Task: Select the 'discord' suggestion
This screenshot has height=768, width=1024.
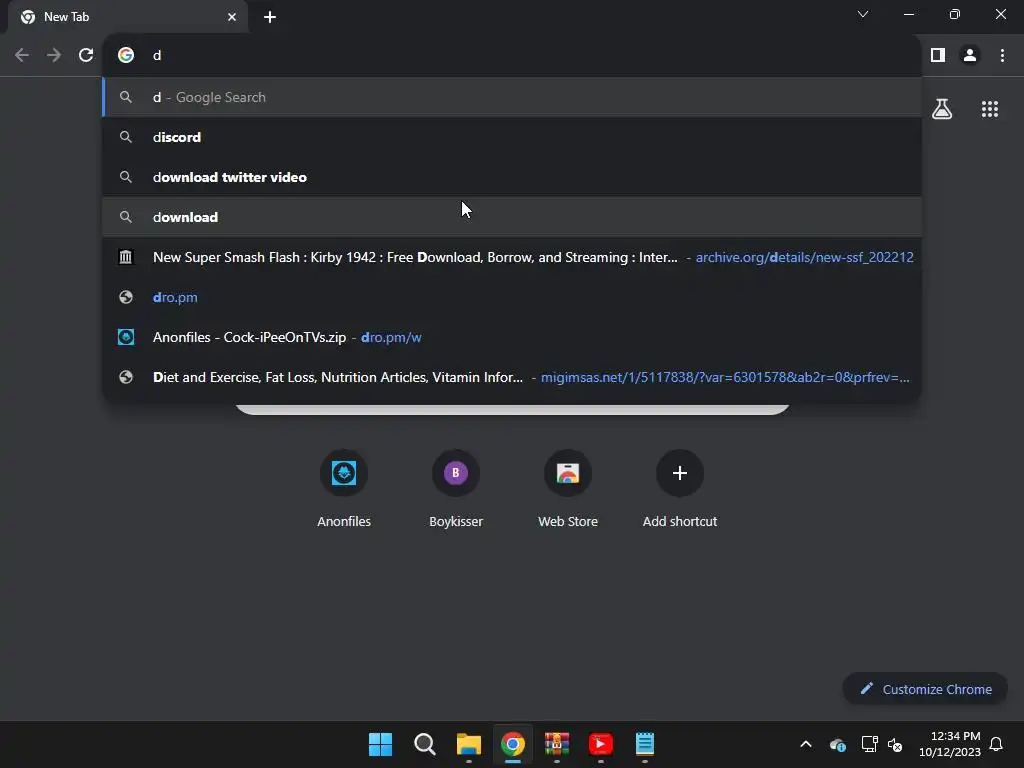Action: pyautogui.click(x=512, y=137)
